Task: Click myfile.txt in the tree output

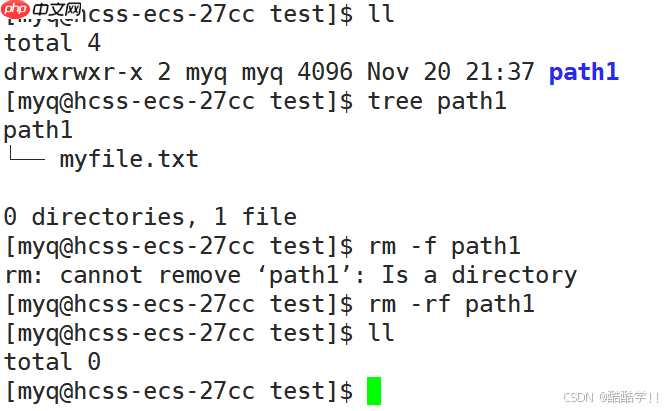Action: tap(128, 159)
